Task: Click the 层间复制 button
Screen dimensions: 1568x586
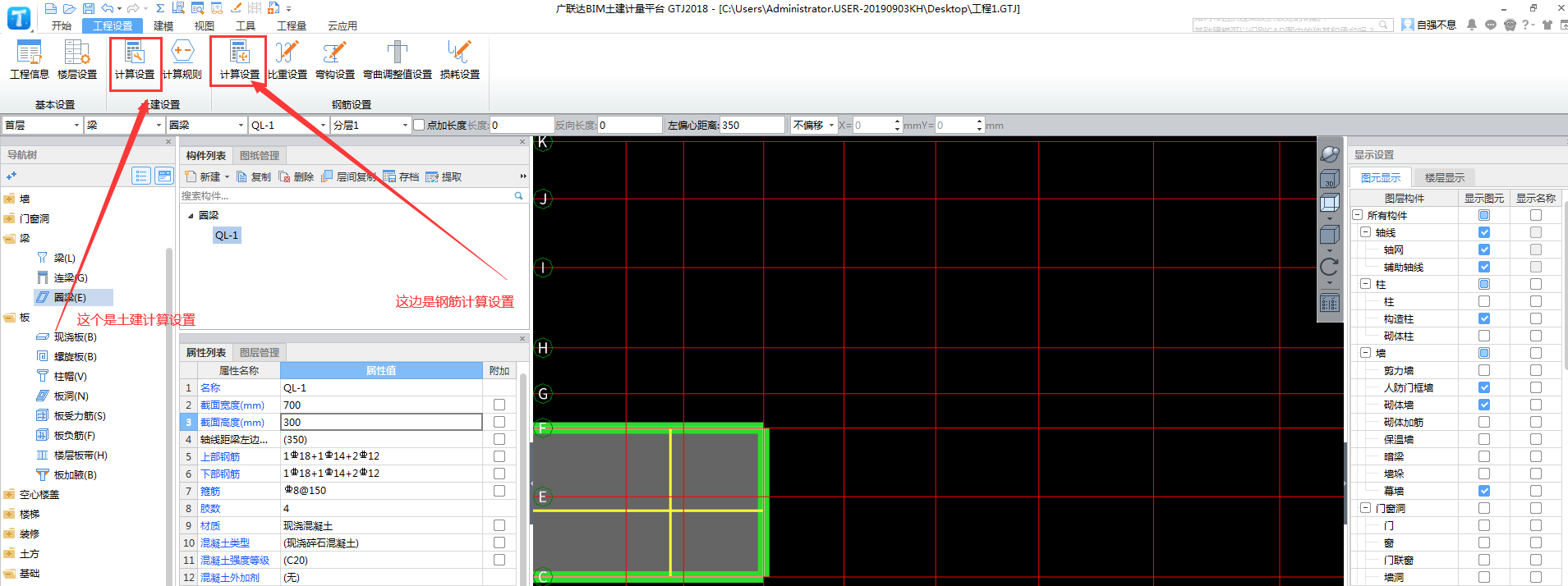Action: 349,176
